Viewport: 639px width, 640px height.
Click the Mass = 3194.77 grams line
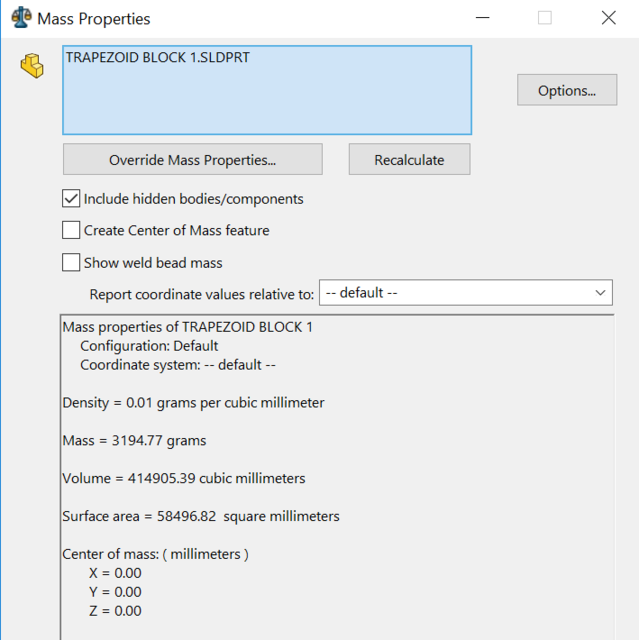134,440
